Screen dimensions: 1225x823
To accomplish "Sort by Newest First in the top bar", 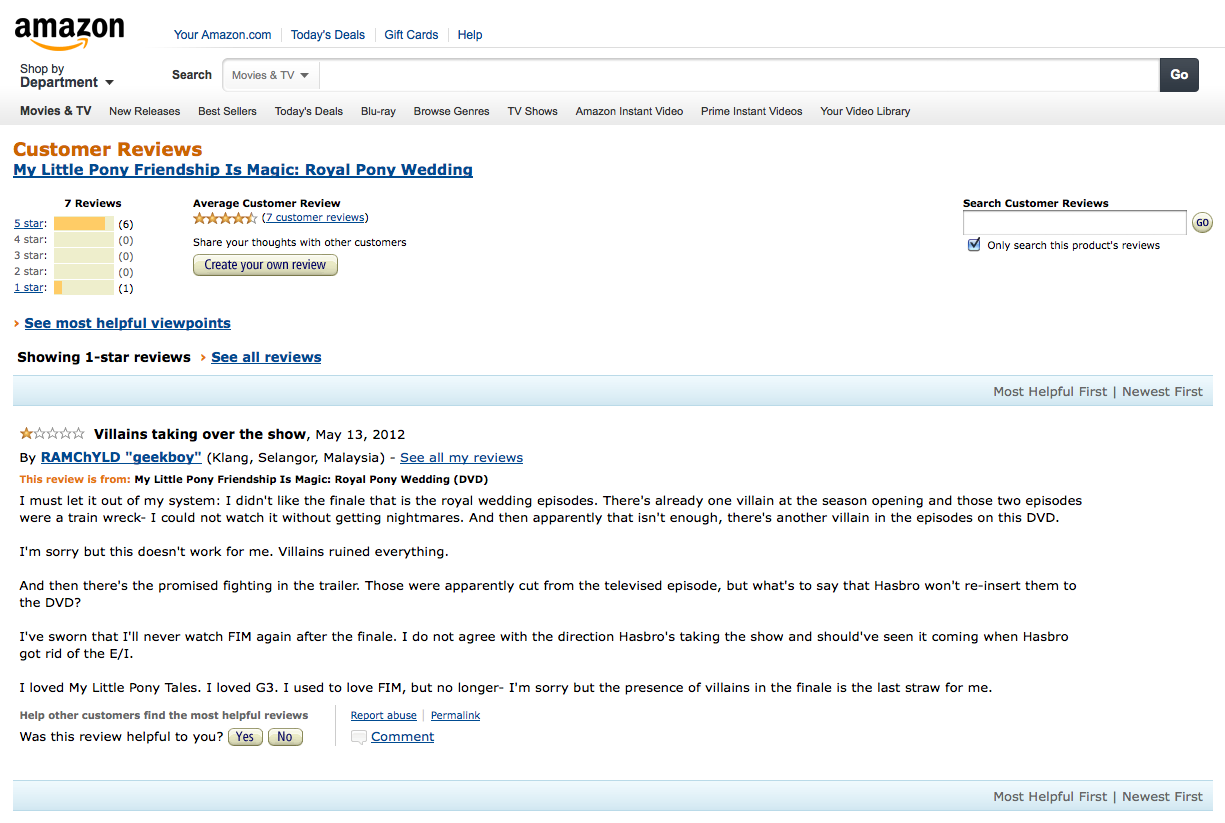I will pos(1162,392).
